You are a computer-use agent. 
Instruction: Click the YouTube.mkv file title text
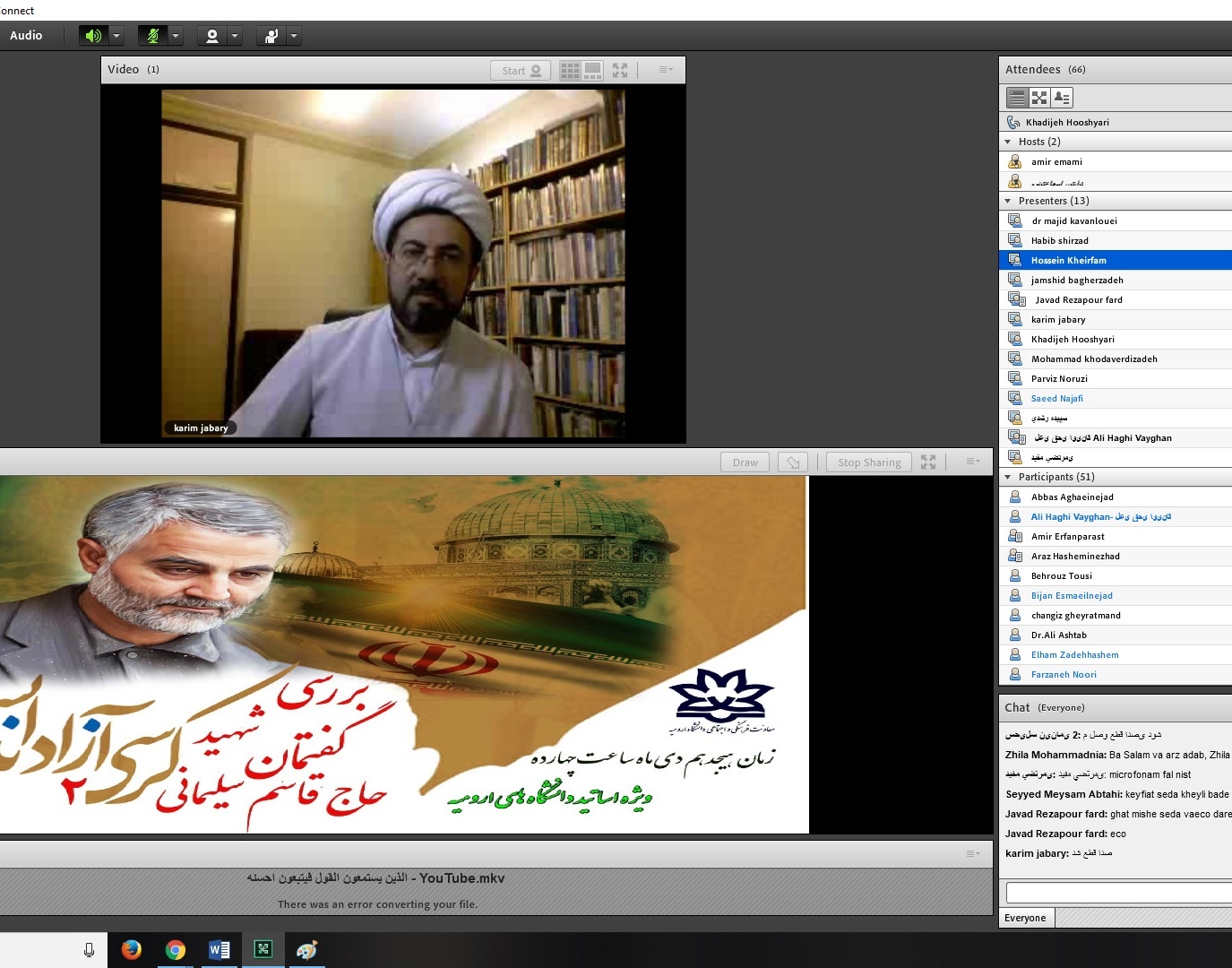(x=375, y=878)
